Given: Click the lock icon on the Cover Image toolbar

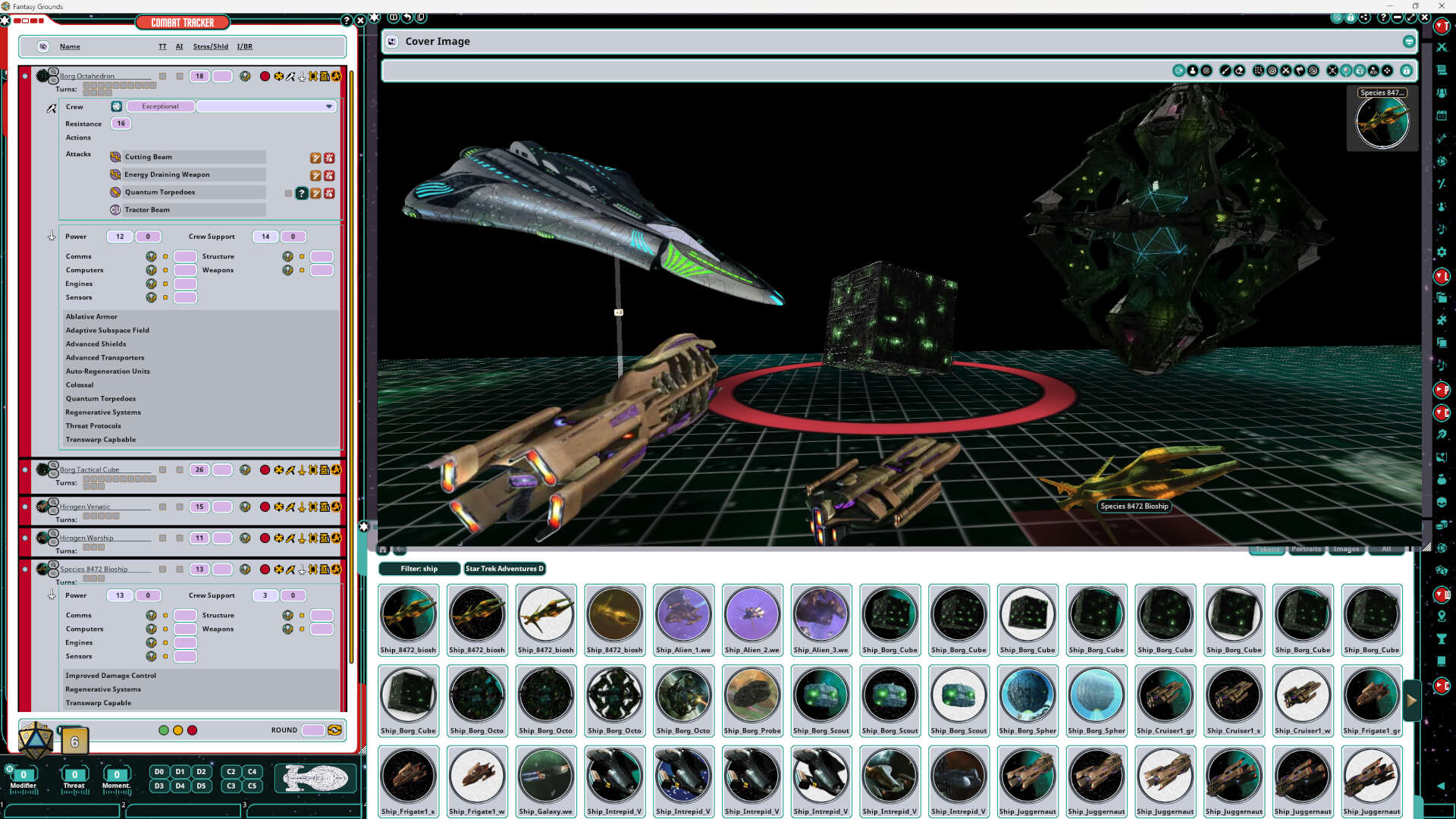Looking at the screenshot, I should [x=1408, y=70].
